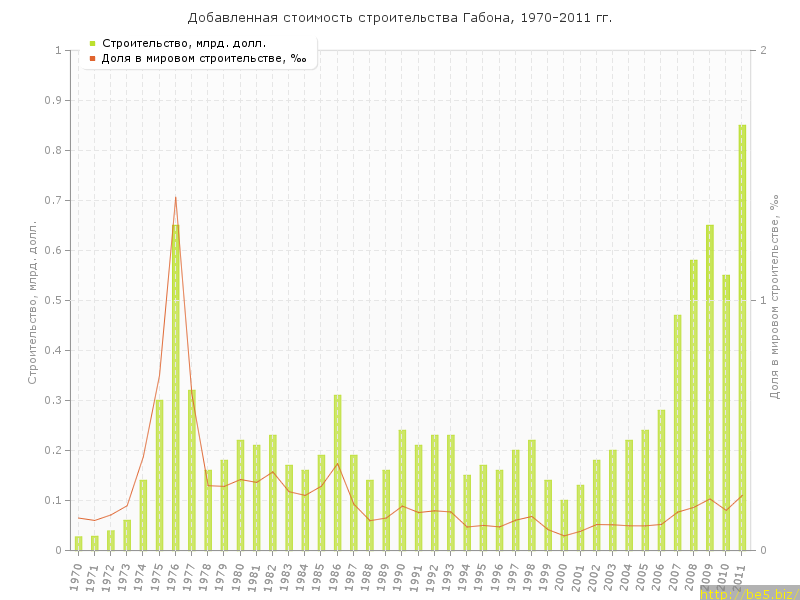Click the bar for year 2009
Image resolution: width=800 pixels, height=600 pixels.
coord(710,387)
